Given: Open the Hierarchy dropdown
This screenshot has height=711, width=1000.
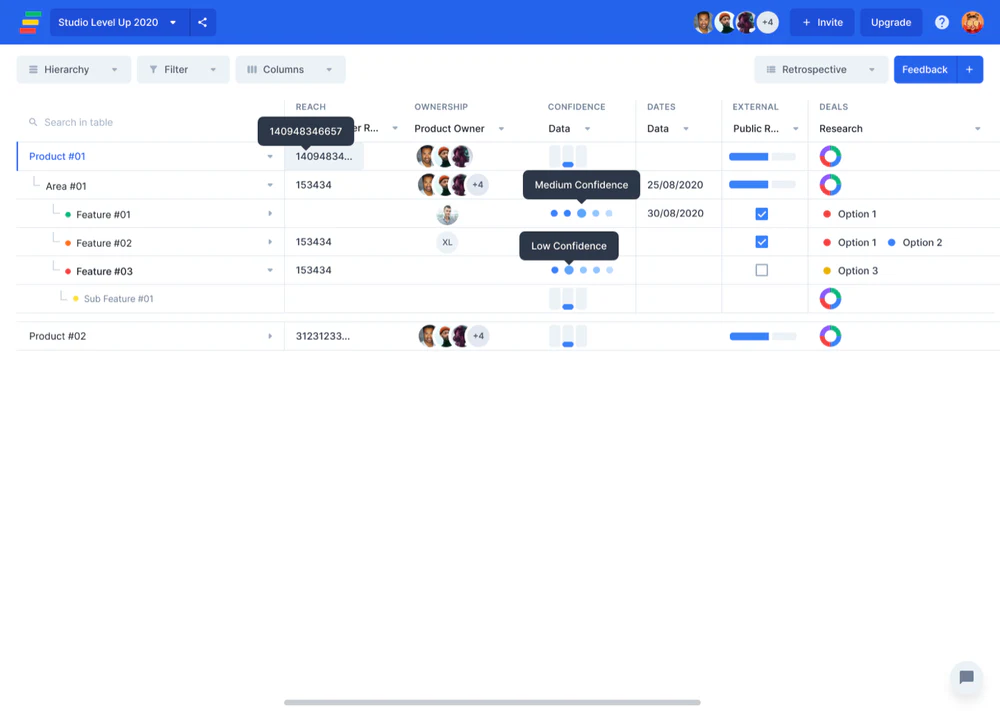Looking at the screenshot, I should point(73,70).
